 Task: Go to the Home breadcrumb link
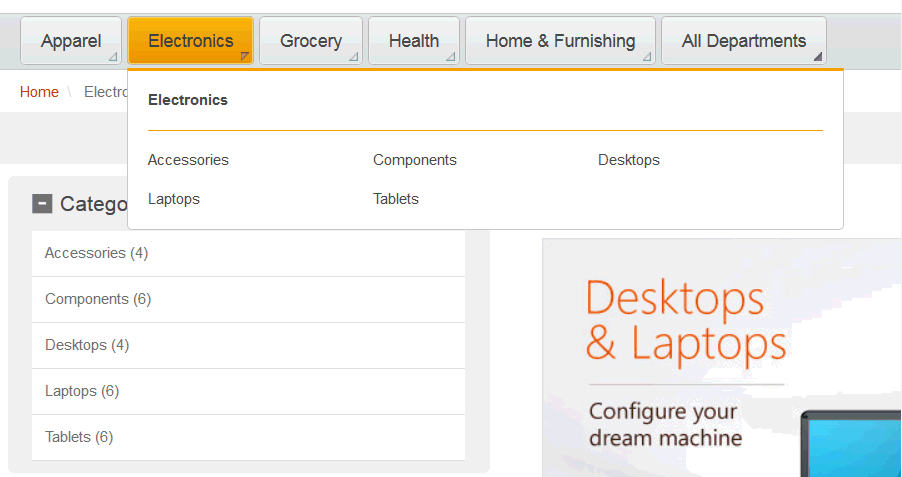click(x=39, y=92)
